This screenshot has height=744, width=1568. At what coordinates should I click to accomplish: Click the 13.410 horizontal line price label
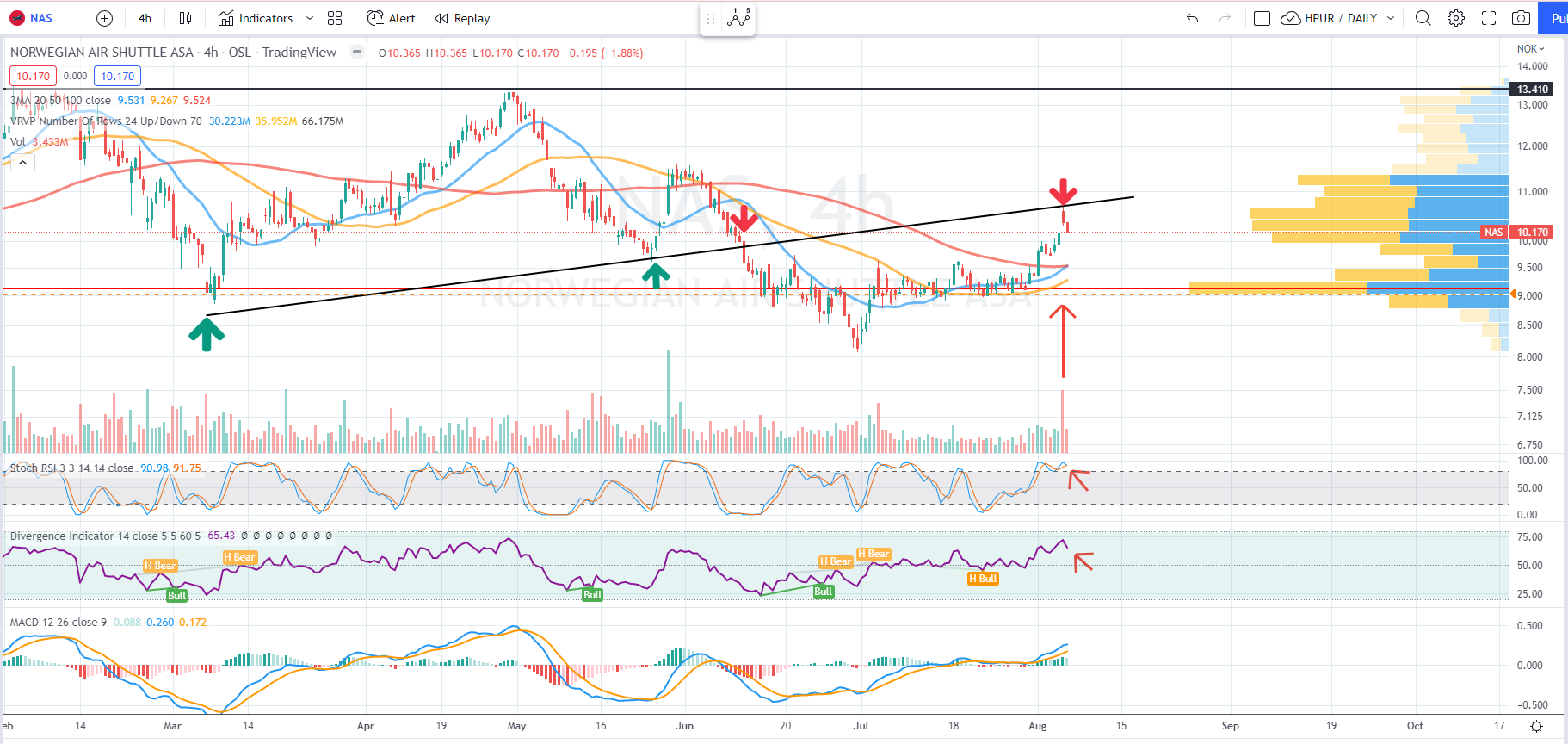(x=1532, y=90)
